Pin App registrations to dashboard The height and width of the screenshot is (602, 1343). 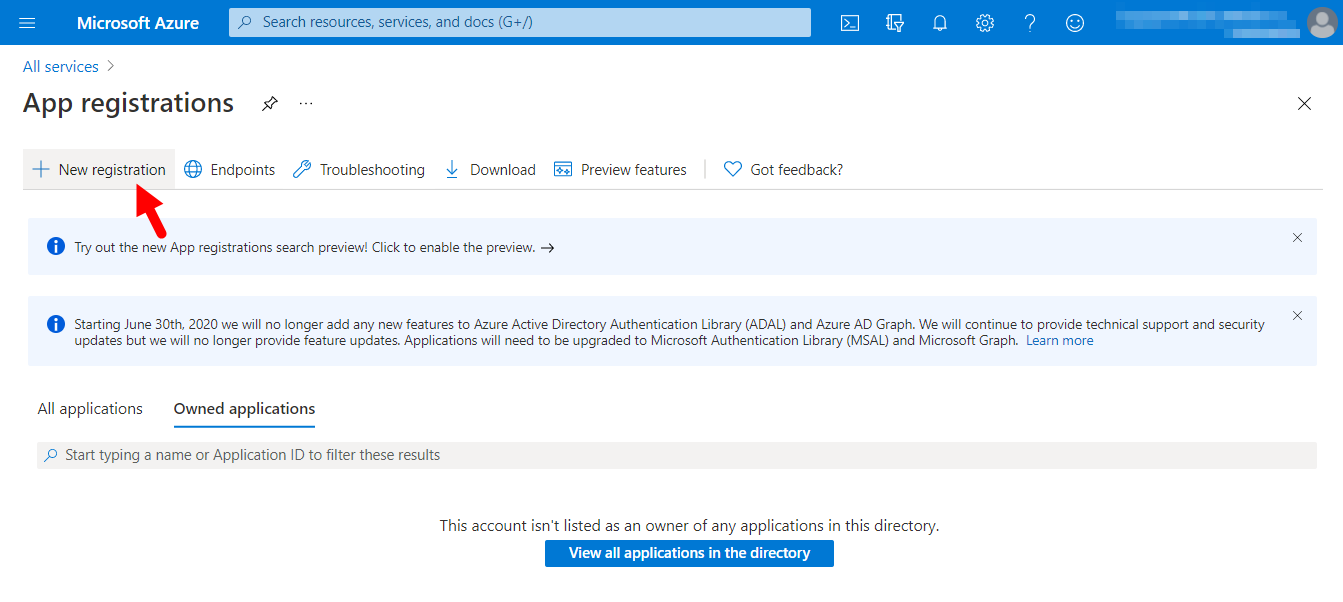coord(269,104)
